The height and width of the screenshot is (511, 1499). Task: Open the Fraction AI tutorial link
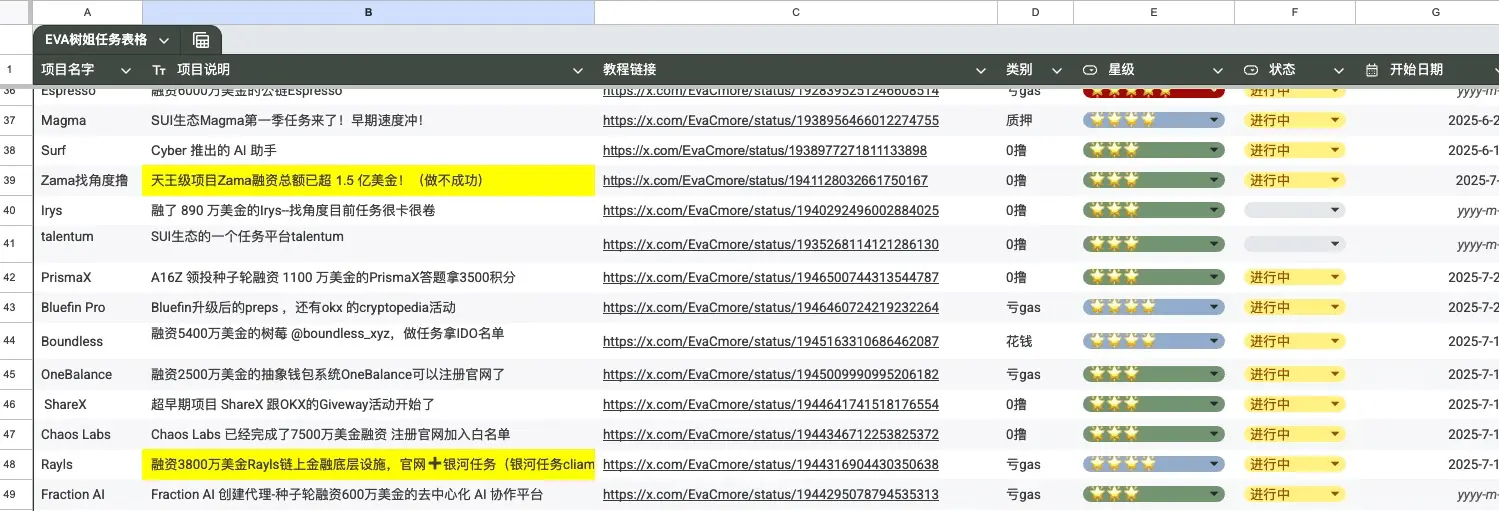click(771, 494)
